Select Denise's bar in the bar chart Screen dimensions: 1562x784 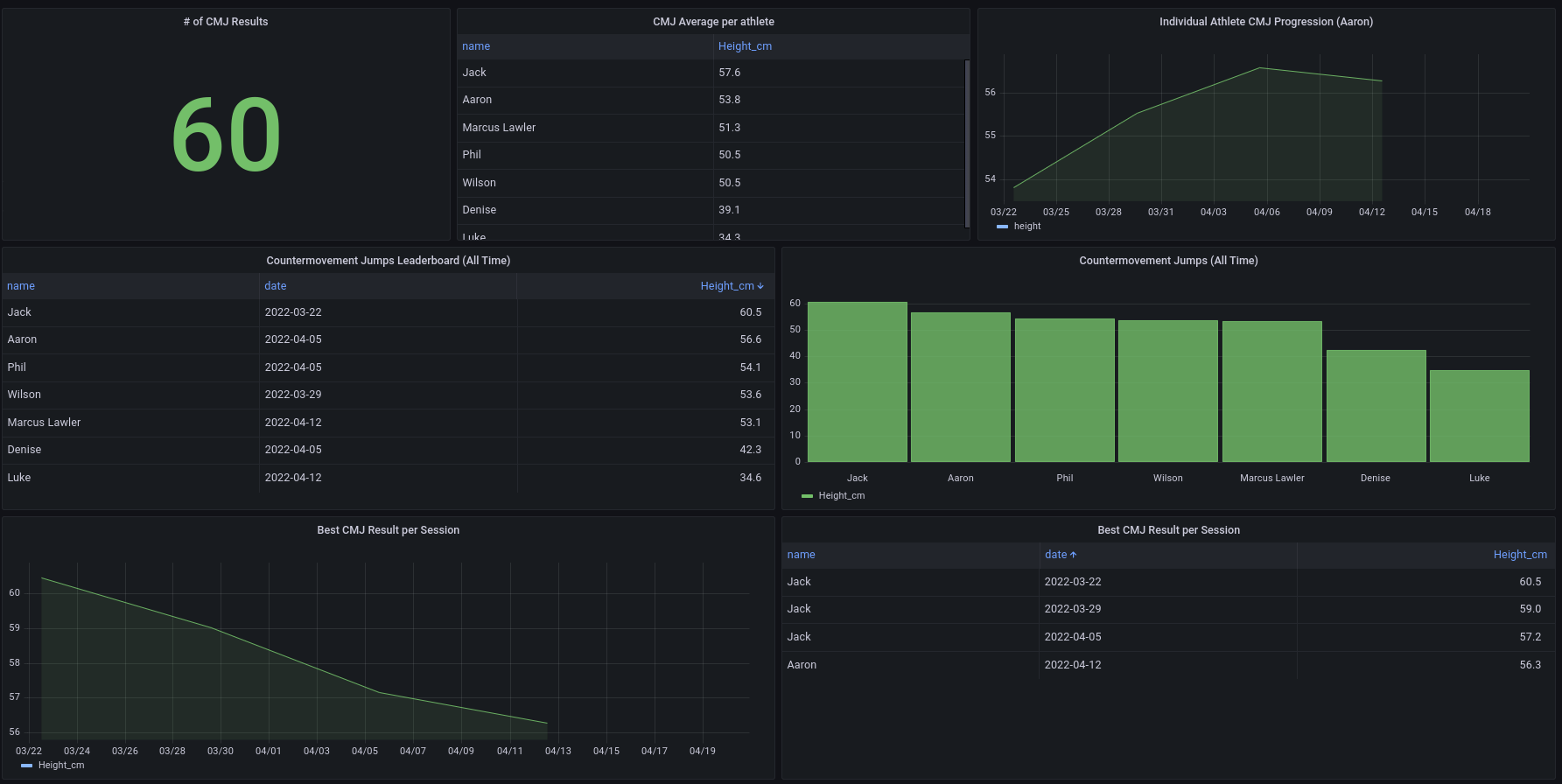(x=1376, y=406)
